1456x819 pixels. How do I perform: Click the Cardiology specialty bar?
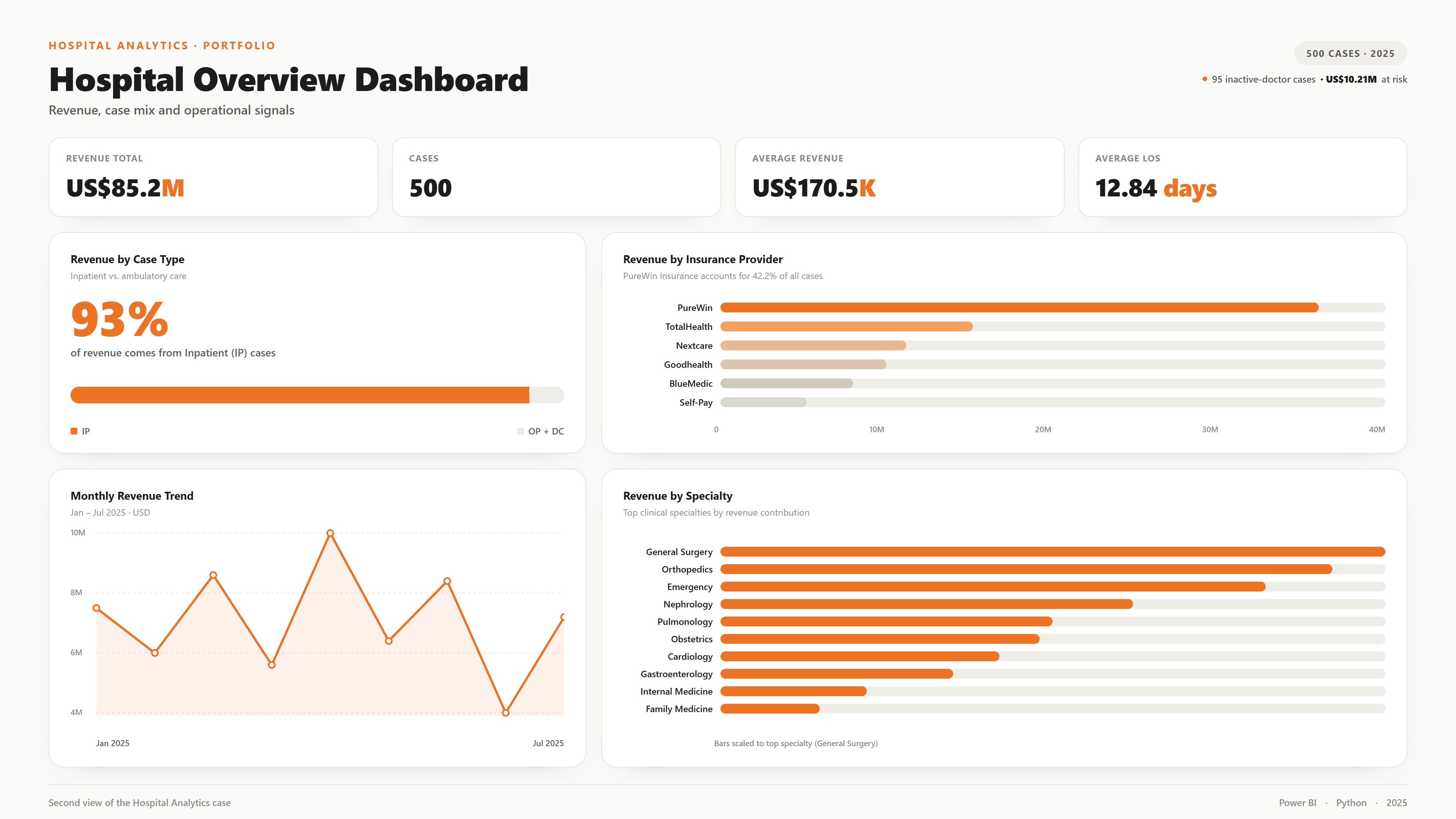(860, 656)
